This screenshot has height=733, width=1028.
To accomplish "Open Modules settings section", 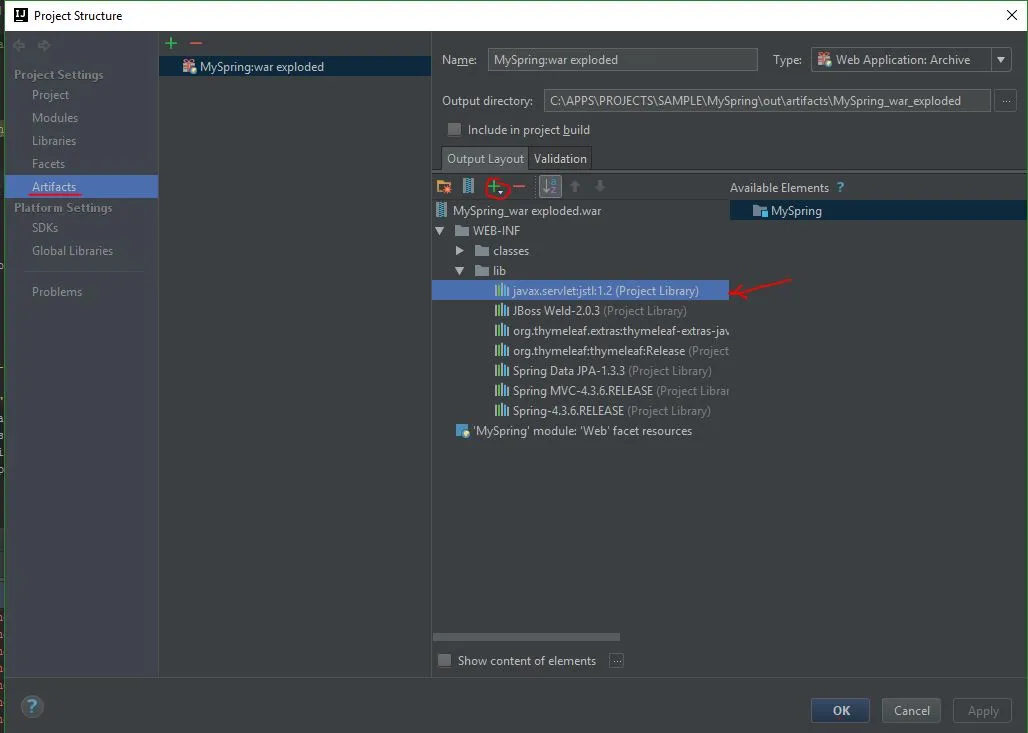I will (55, 118).
